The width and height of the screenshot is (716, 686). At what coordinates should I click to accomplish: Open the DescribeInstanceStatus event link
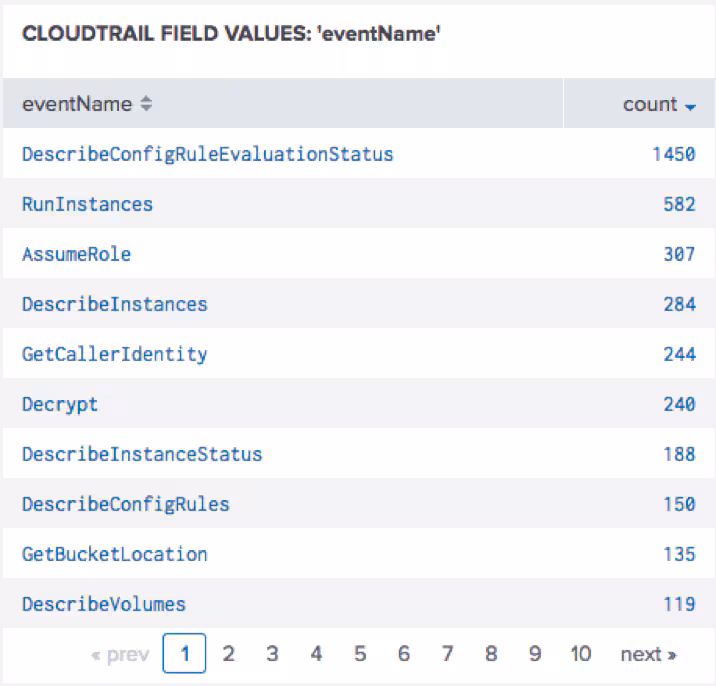[141, 454]
